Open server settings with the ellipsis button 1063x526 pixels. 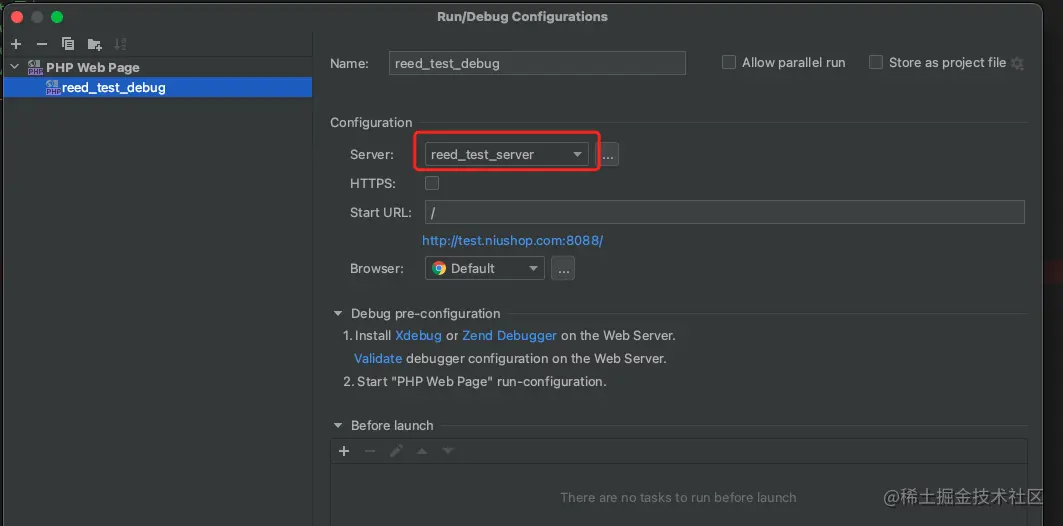(x=609, y=155)
